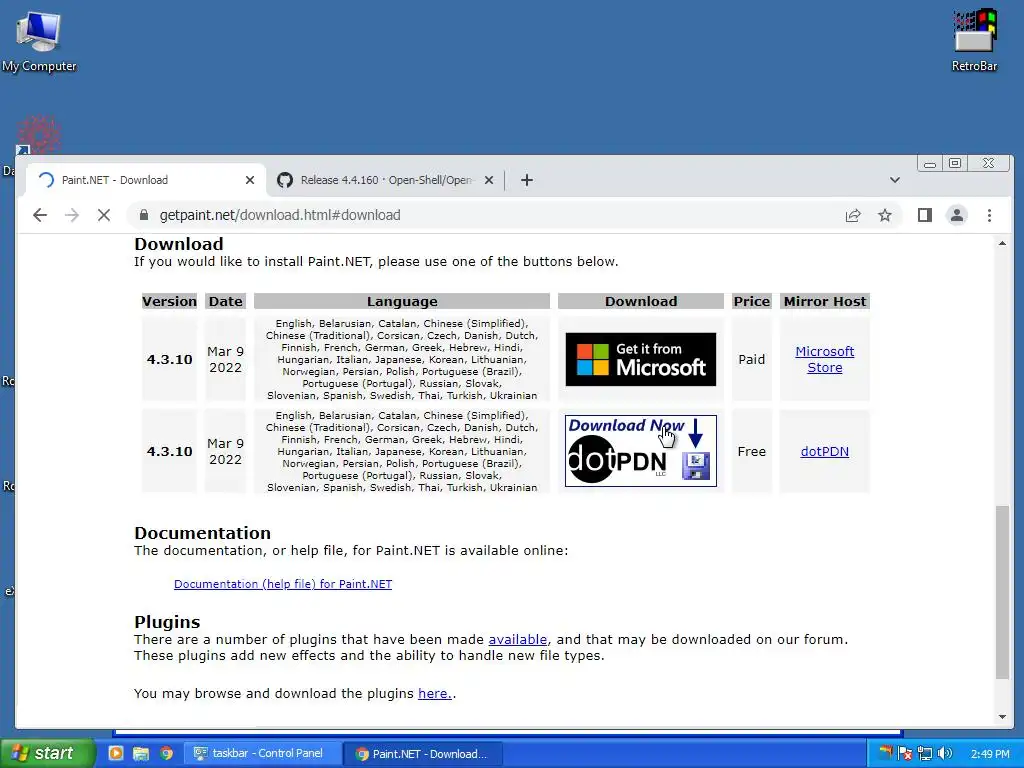Launch the orange media player quick-launch icon
Viewport: 1024px width, 768px height.
(x=116, y=753)
